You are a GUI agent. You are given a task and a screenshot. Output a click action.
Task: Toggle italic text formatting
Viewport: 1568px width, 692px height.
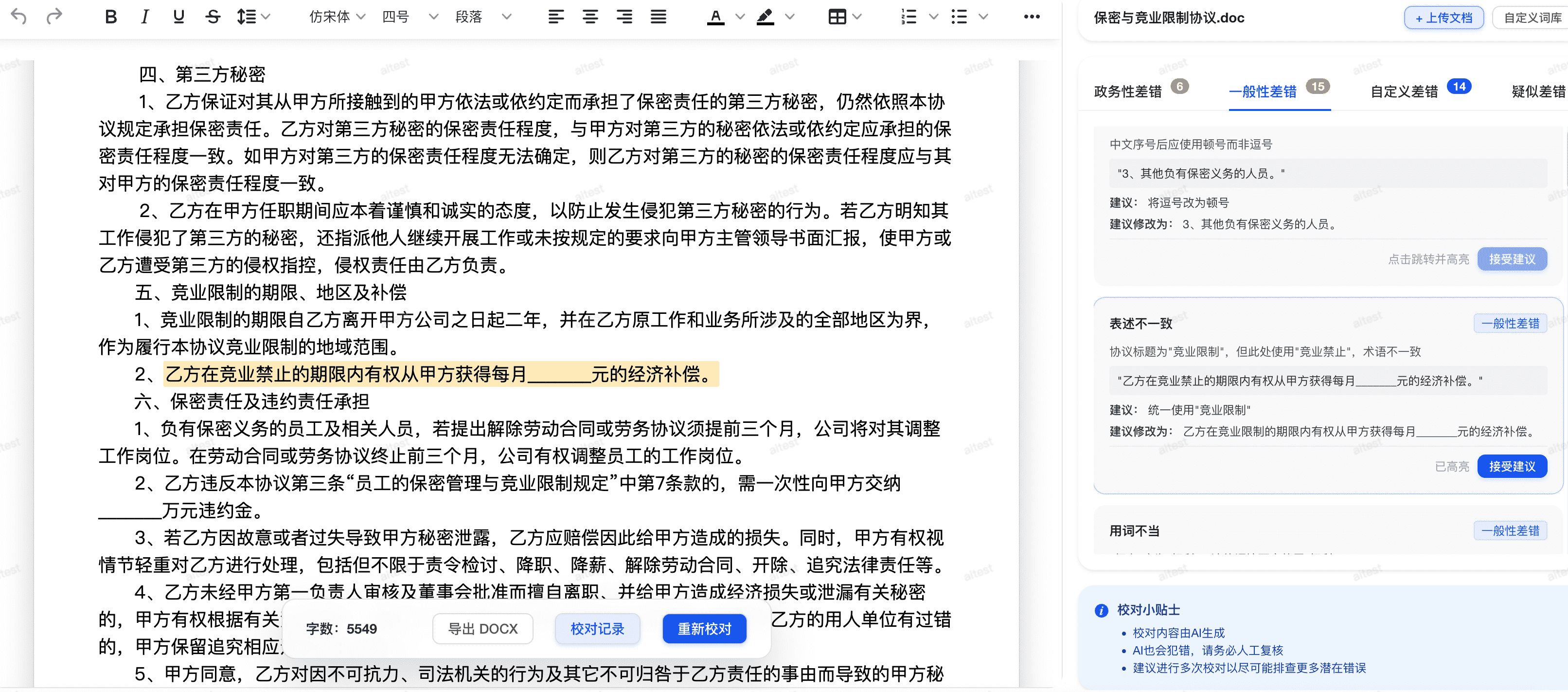pyautogui.click(x=145, y=17)
